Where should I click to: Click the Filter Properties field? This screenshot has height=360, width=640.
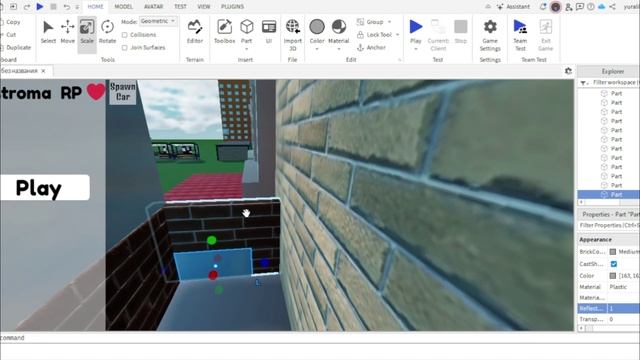(609, 225)
